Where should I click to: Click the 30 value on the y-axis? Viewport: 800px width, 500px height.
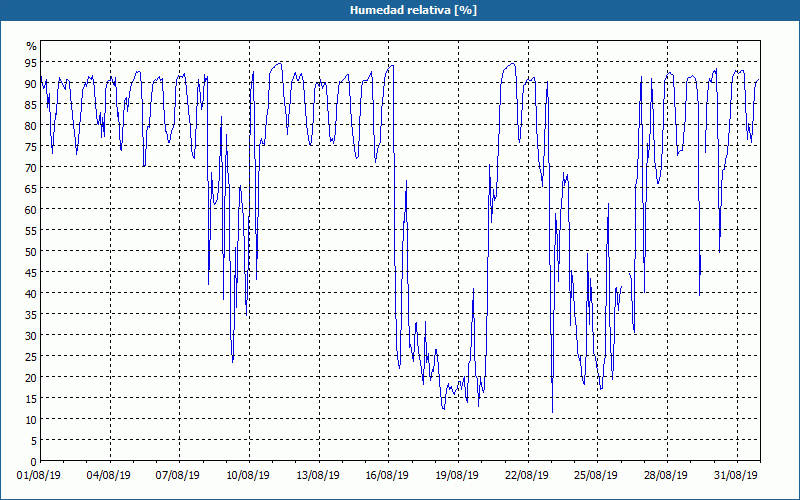pos(31,336)
